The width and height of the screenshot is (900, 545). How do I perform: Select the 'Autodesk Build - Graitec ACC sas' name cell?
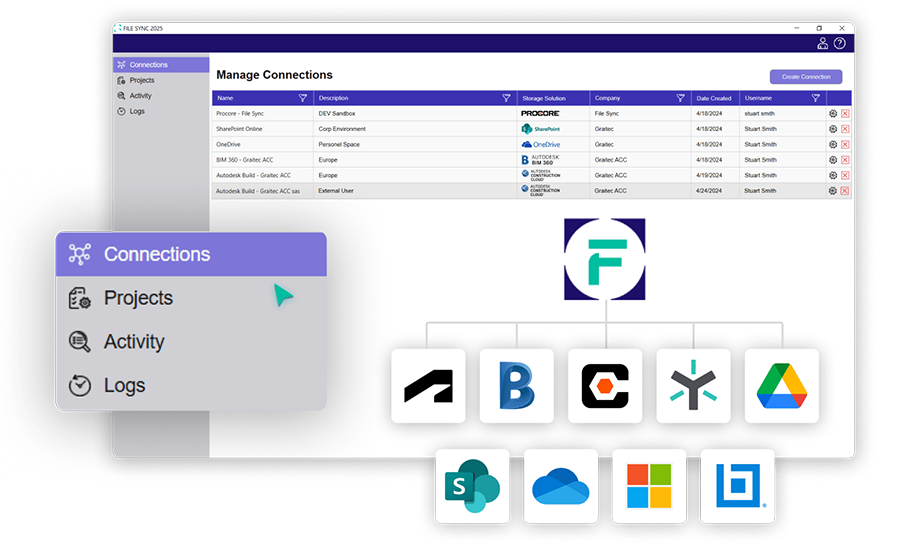[263, 190]
